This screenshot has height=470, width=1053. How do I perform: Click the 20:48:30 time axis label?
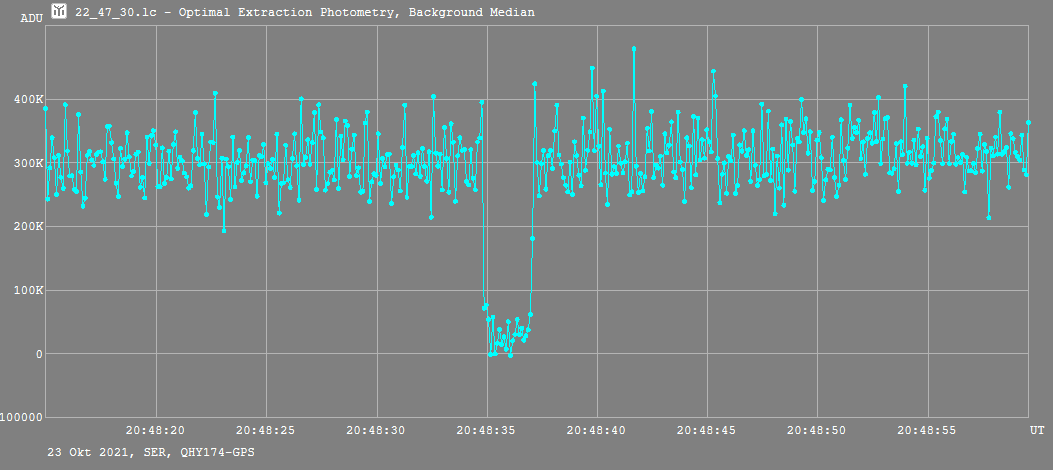coord(376,429)
